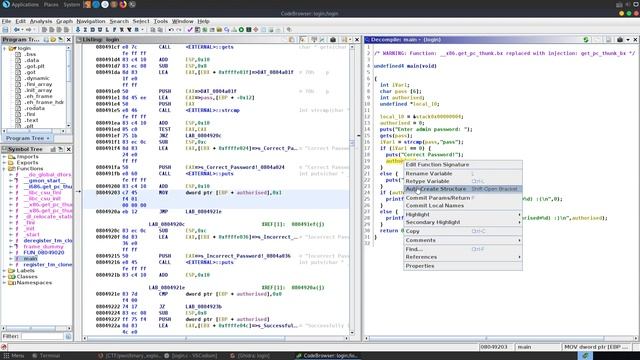Open the Navigation menu
This screenshot has height=360, width=640.
coord(91,21)
